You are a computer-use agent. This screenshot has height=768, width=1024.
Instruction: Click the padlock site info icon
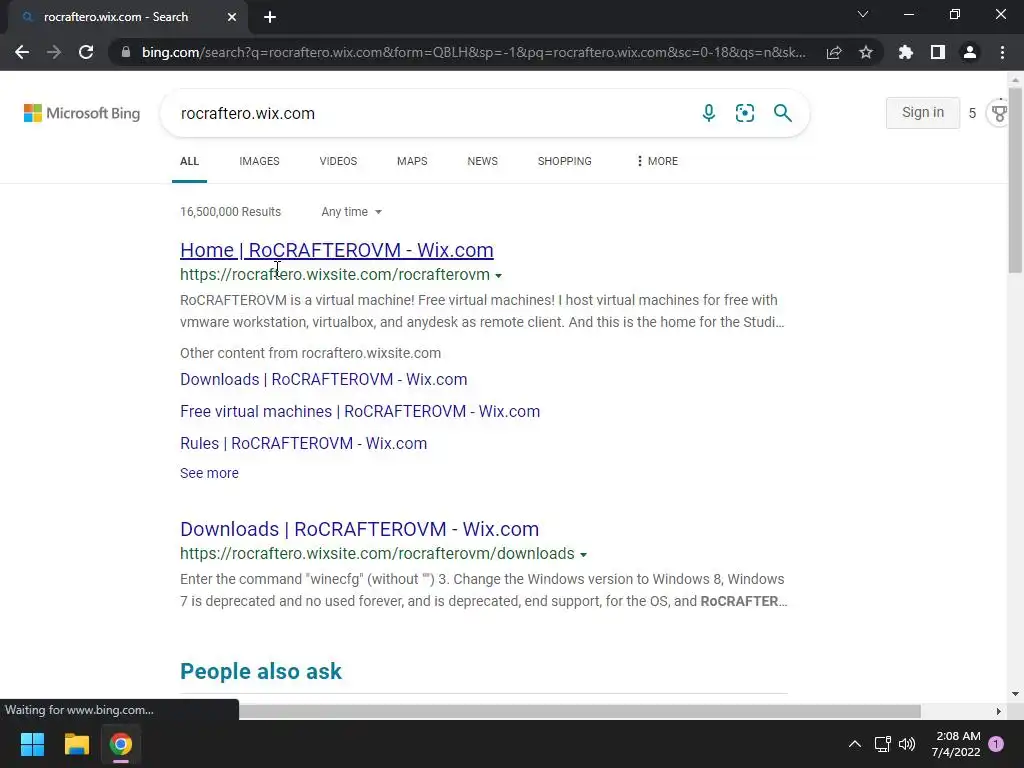126,52
